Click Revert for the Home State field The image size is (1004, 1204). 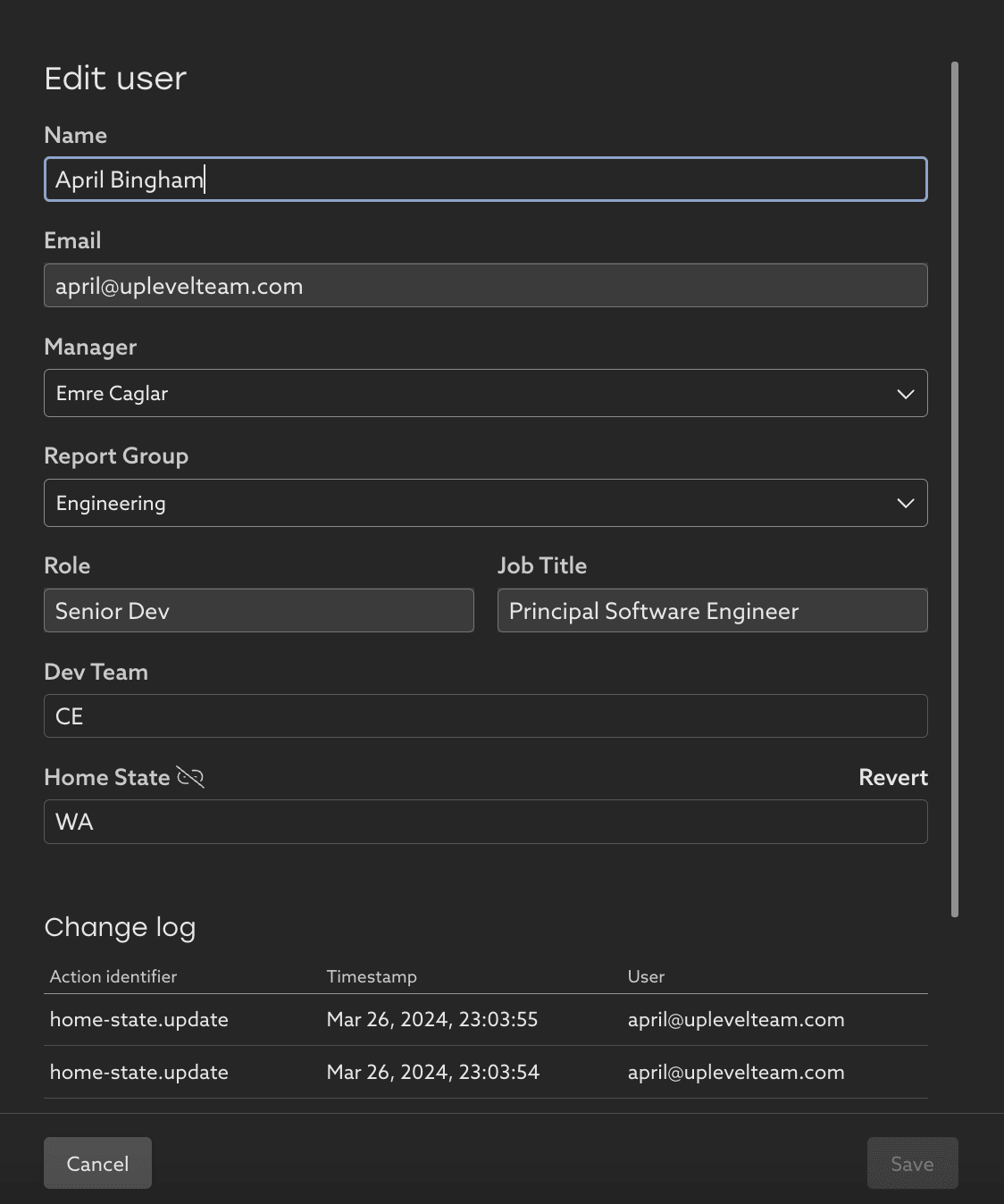892,777
